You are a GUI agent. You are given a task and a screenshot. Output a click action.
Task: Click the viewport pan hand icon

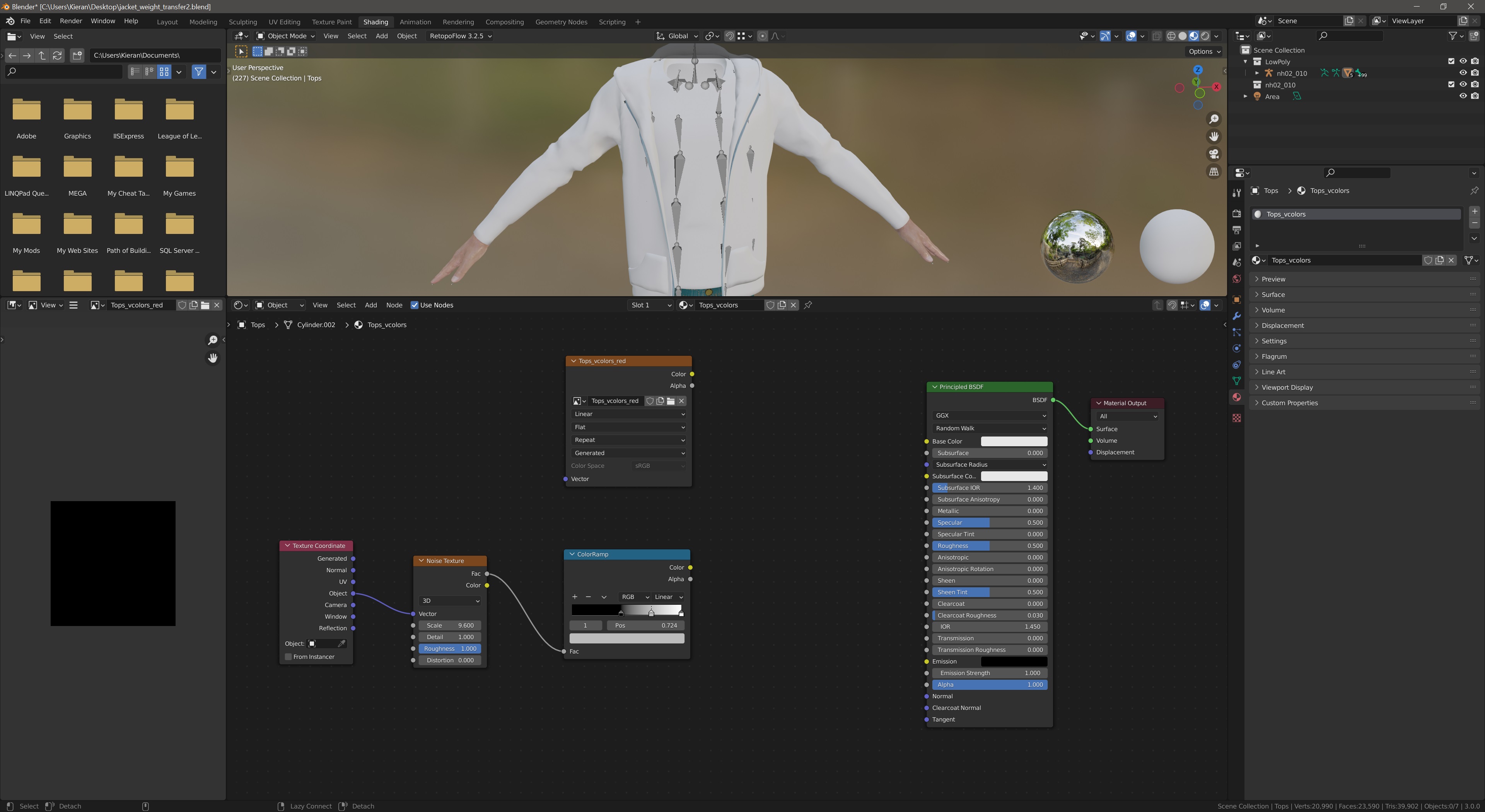[1214, 136]
